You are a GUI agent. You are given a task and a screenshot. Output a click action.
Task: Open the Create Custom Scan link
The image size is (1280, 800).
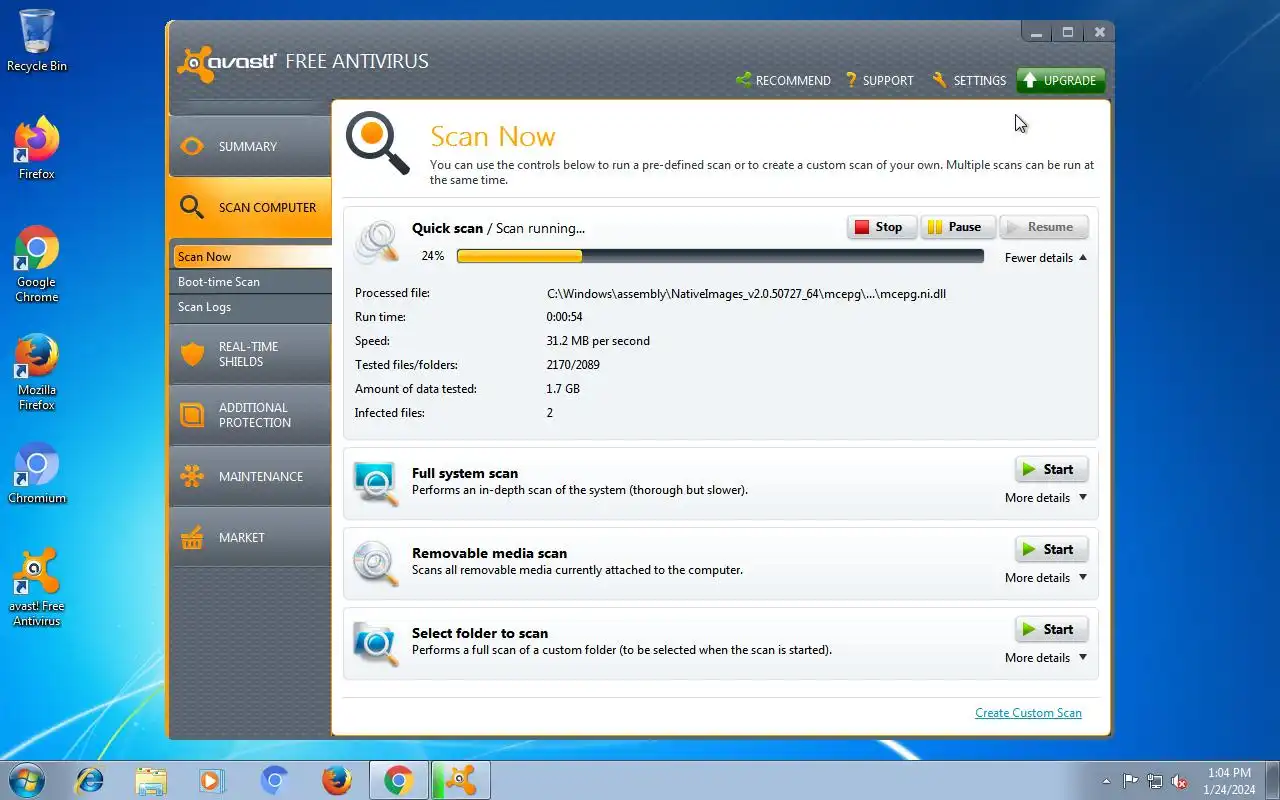click(x=1028, y=713)
